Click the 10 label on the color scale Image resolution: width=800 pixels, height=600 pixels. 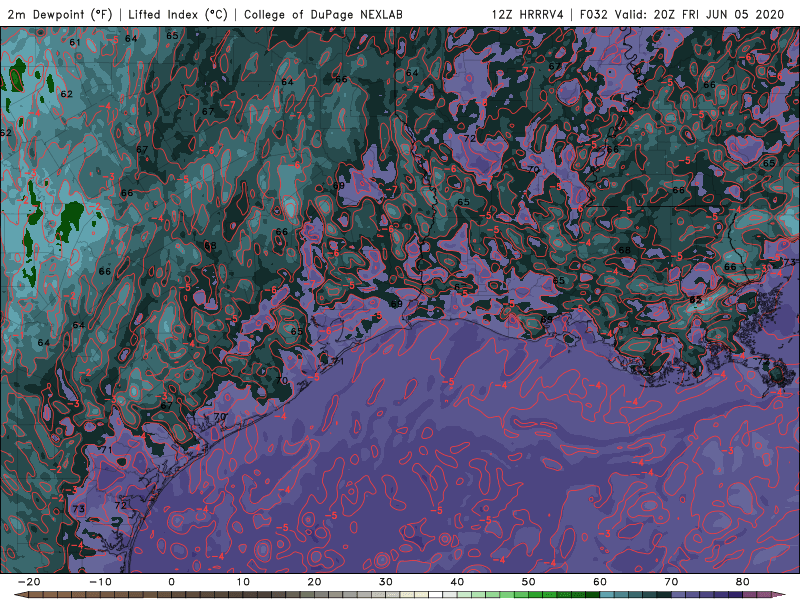(243, 582)
